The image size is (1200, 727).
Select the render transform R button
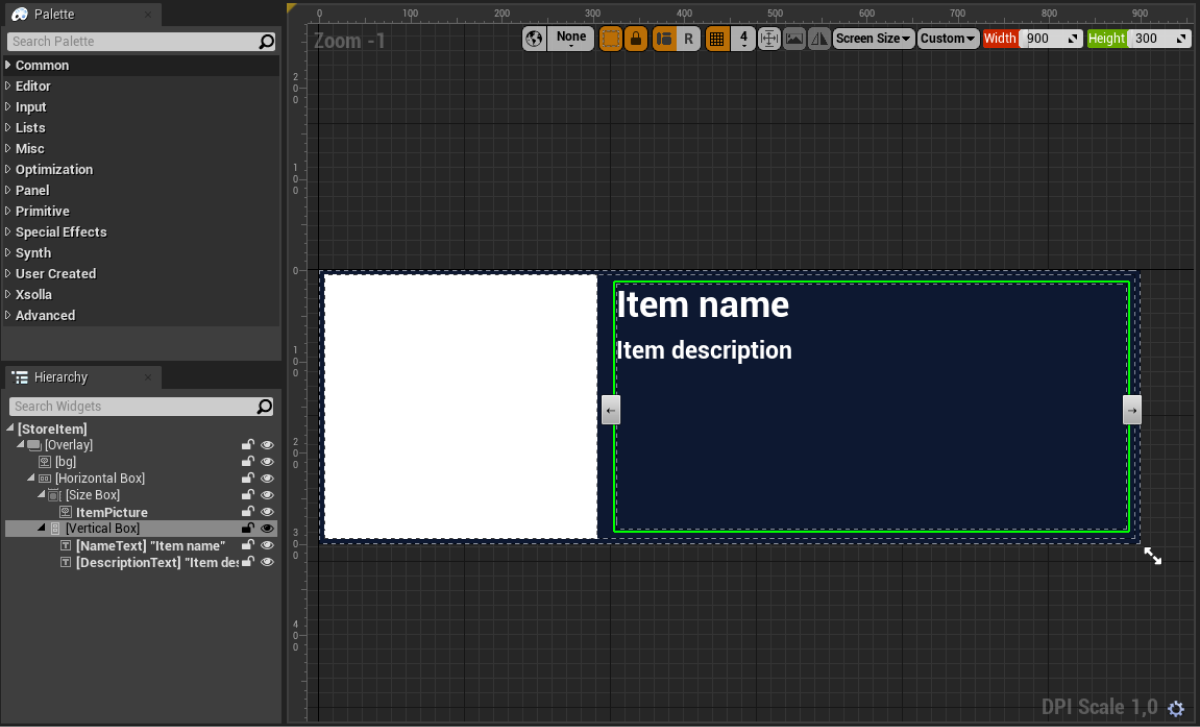[x=688, y=39]
